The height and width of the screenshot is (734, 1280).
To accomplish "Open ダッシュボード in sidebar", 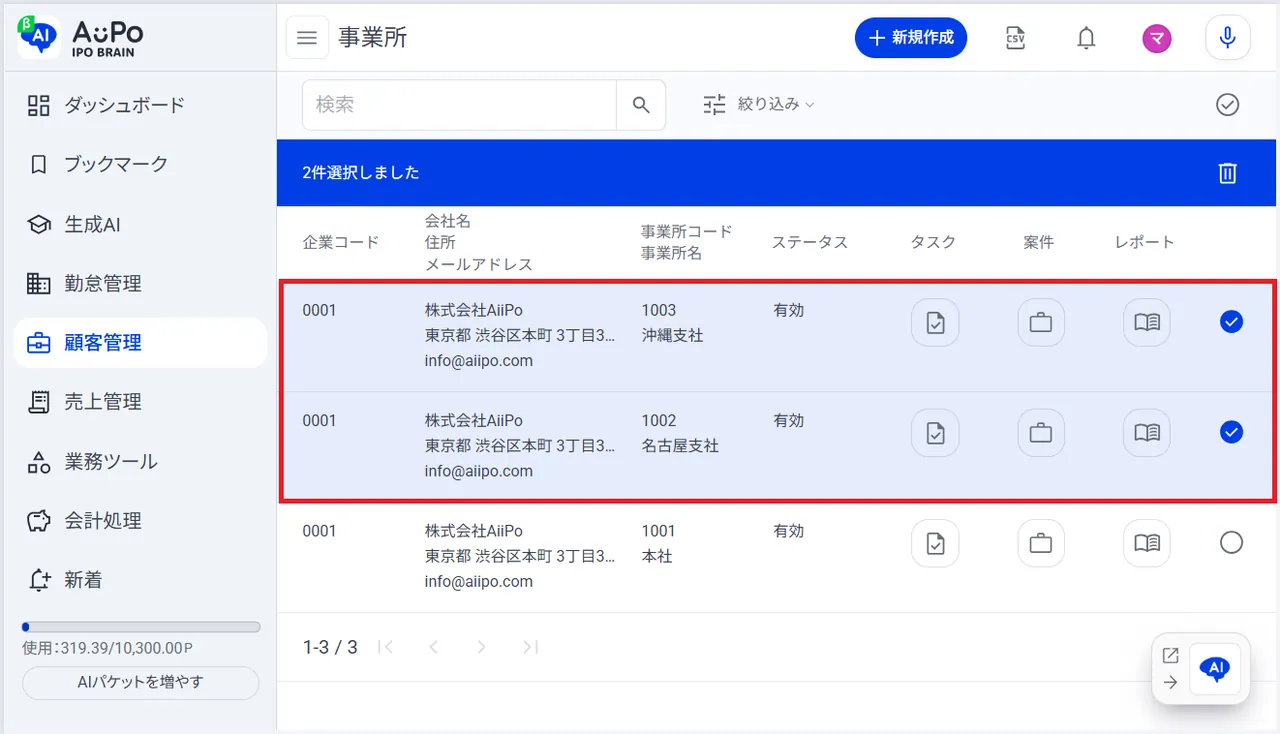I will tap(140, 105).
